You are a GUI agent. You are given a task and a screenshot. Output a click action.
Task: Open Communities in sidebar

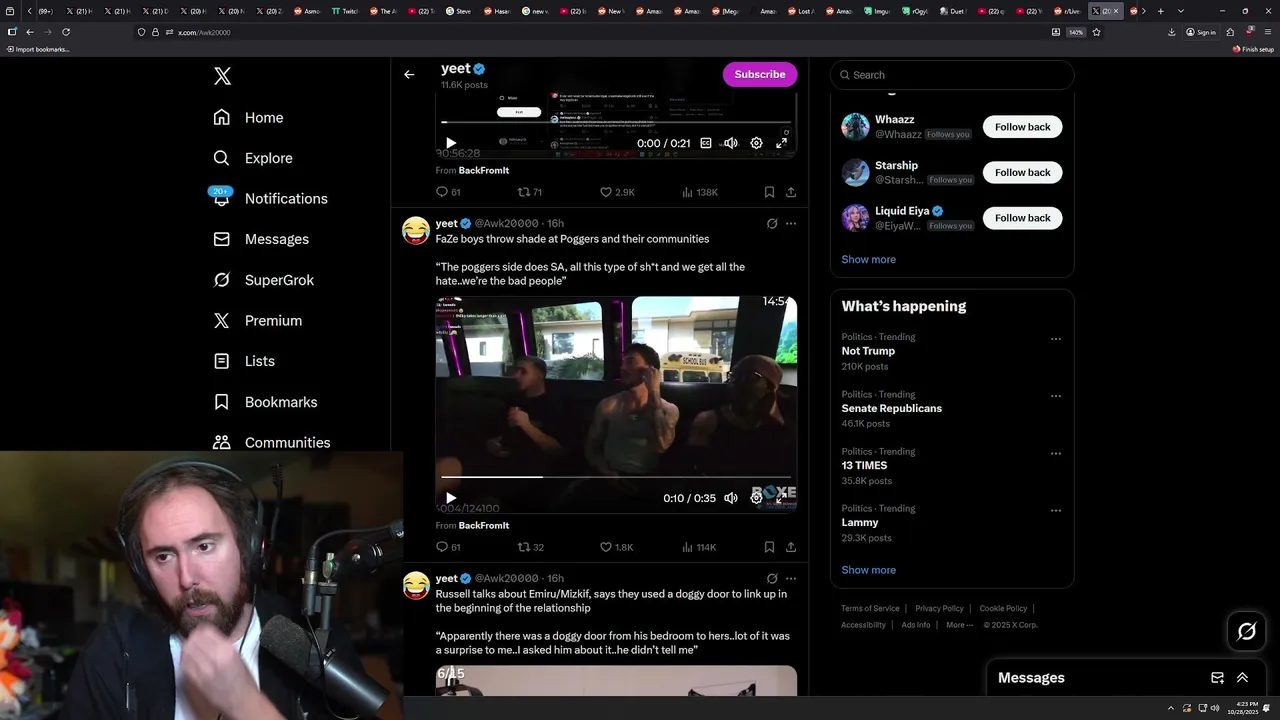[271, 442]
